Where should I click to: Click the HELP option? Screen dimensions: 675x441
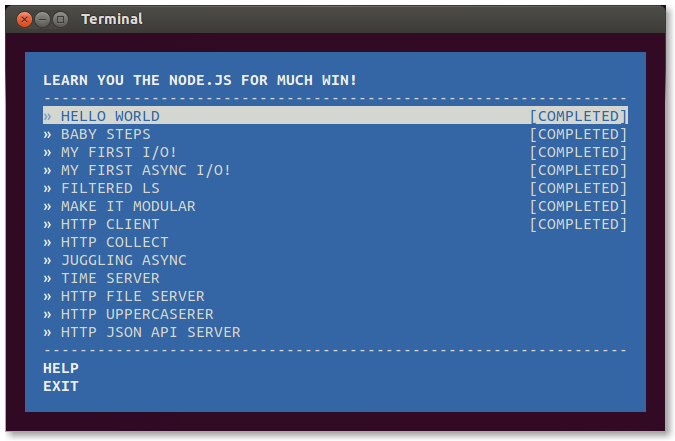61,368
